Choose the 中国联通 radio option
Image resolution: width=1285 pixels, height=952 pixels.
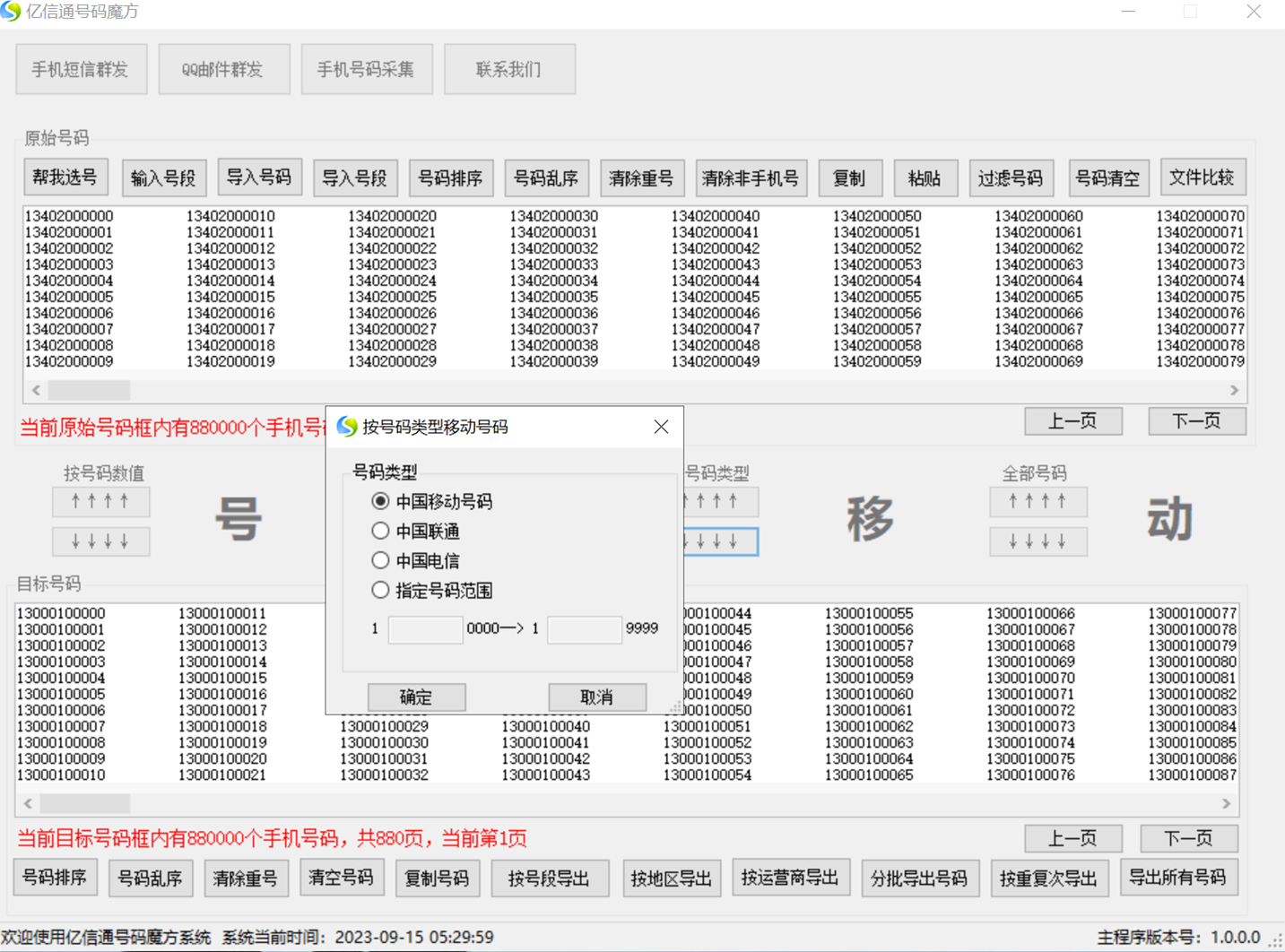click(415, 531)
